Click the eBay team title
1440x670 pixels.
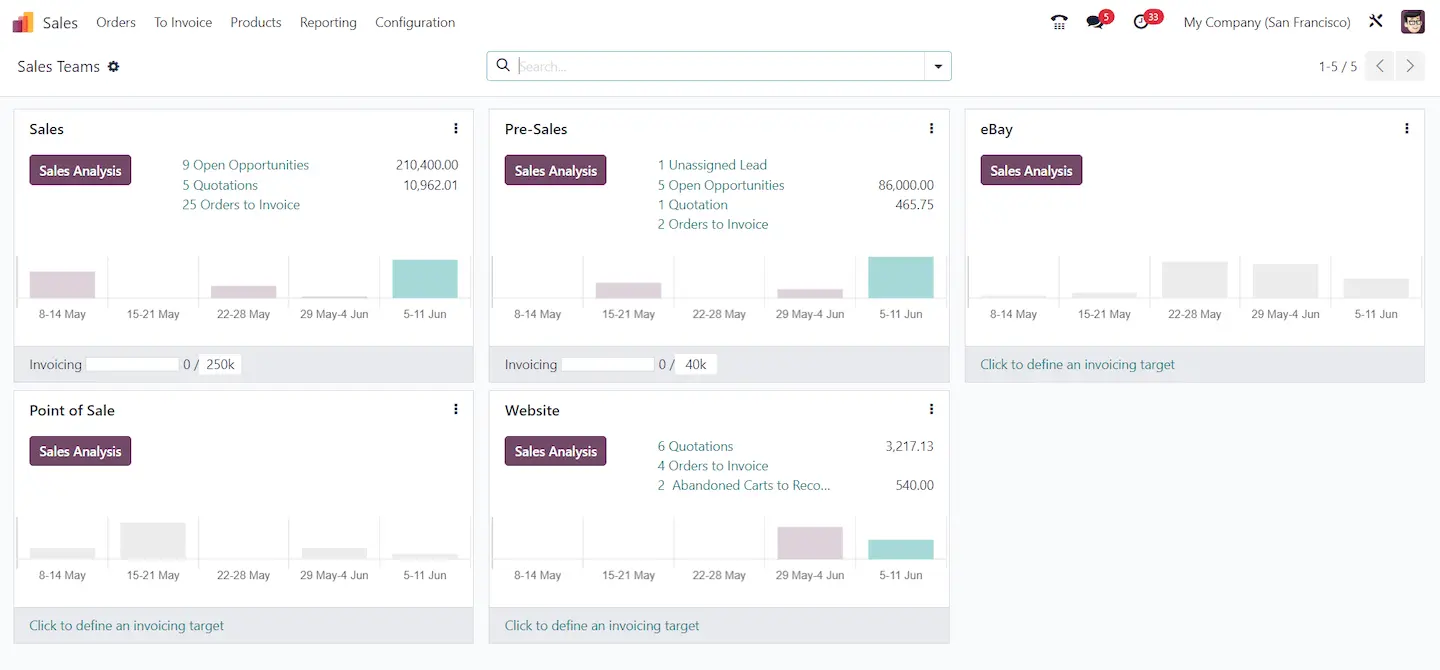tap(997, 129)
